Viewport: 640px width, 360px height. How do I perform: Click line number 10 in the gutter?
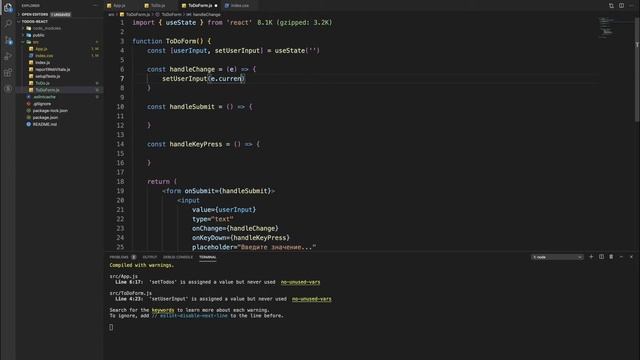(x=120, y=107)
